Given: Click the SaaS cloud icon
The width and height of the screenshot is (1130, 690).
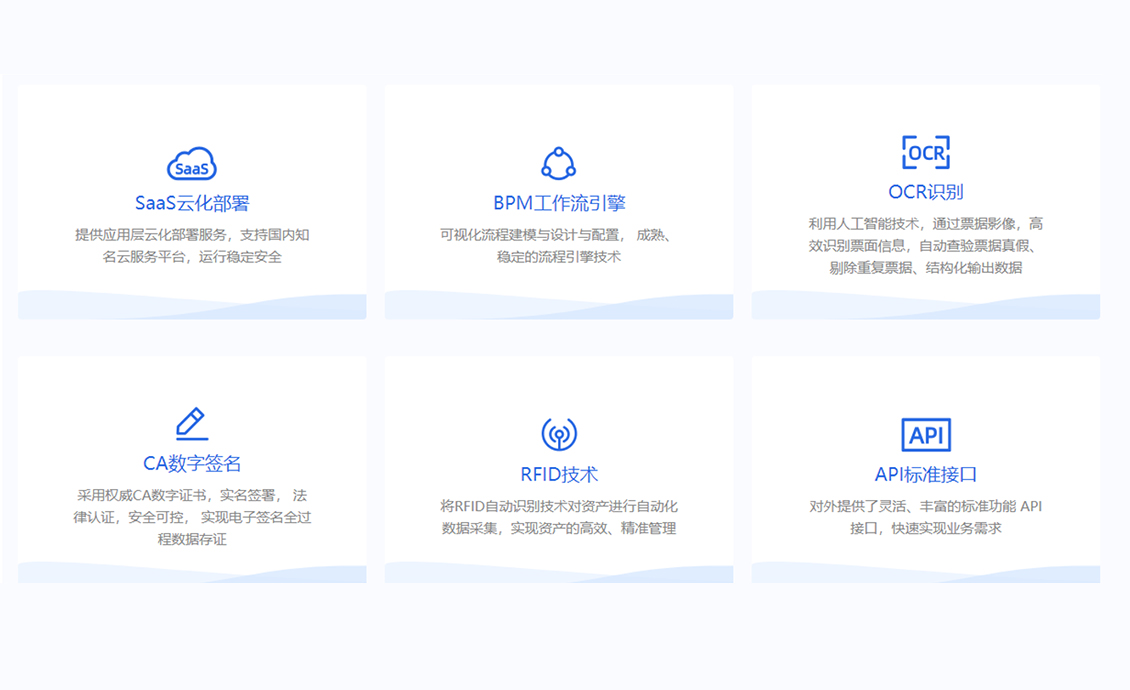Looking at the screenshot, I should tap(192, 164).
